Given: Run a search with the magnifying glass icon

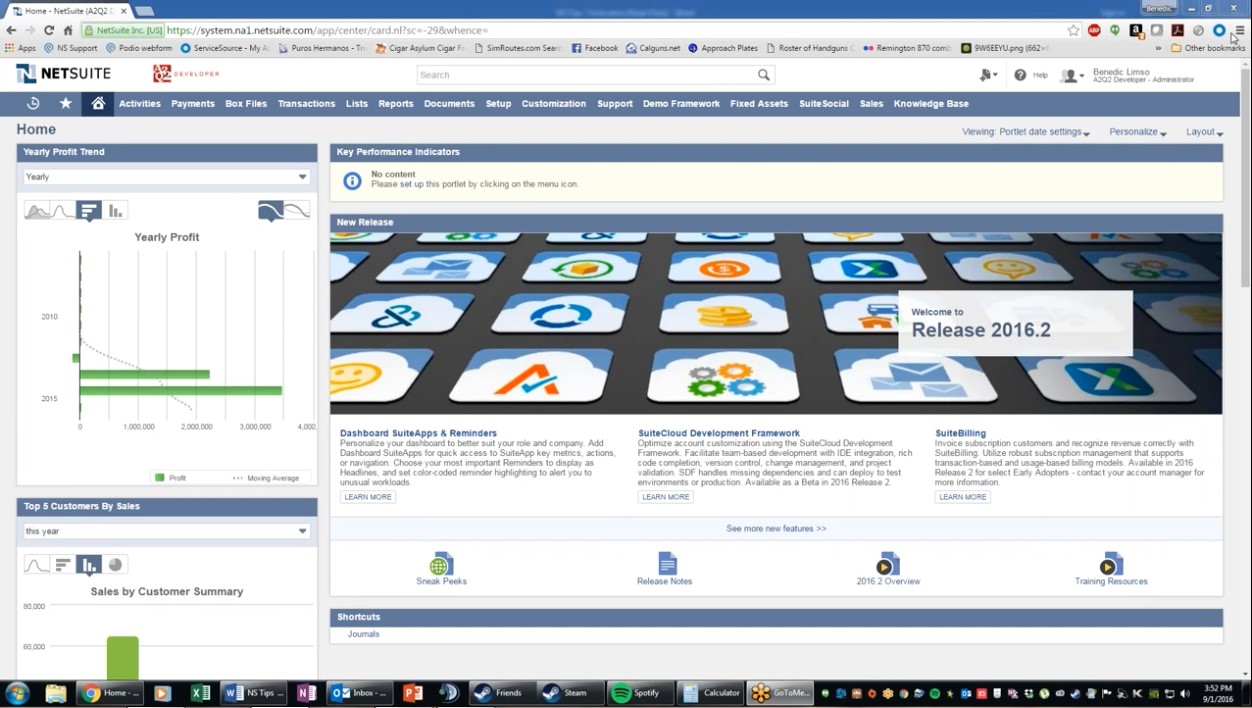Looking at the screenshot, I should click(764, 74).
